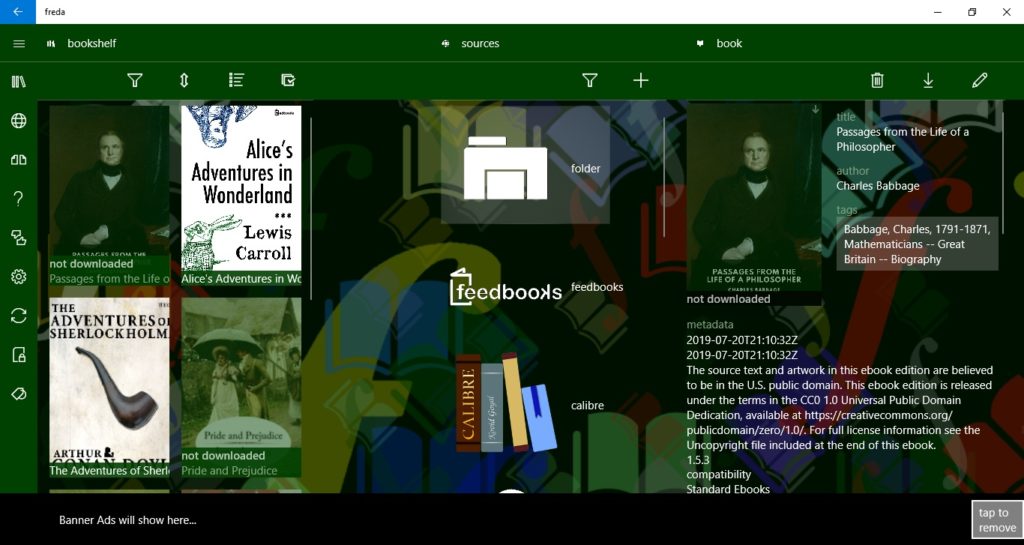Click the back arrow in title bar
Viewport: 1024px width, 545px height.
tap(18, 12)
